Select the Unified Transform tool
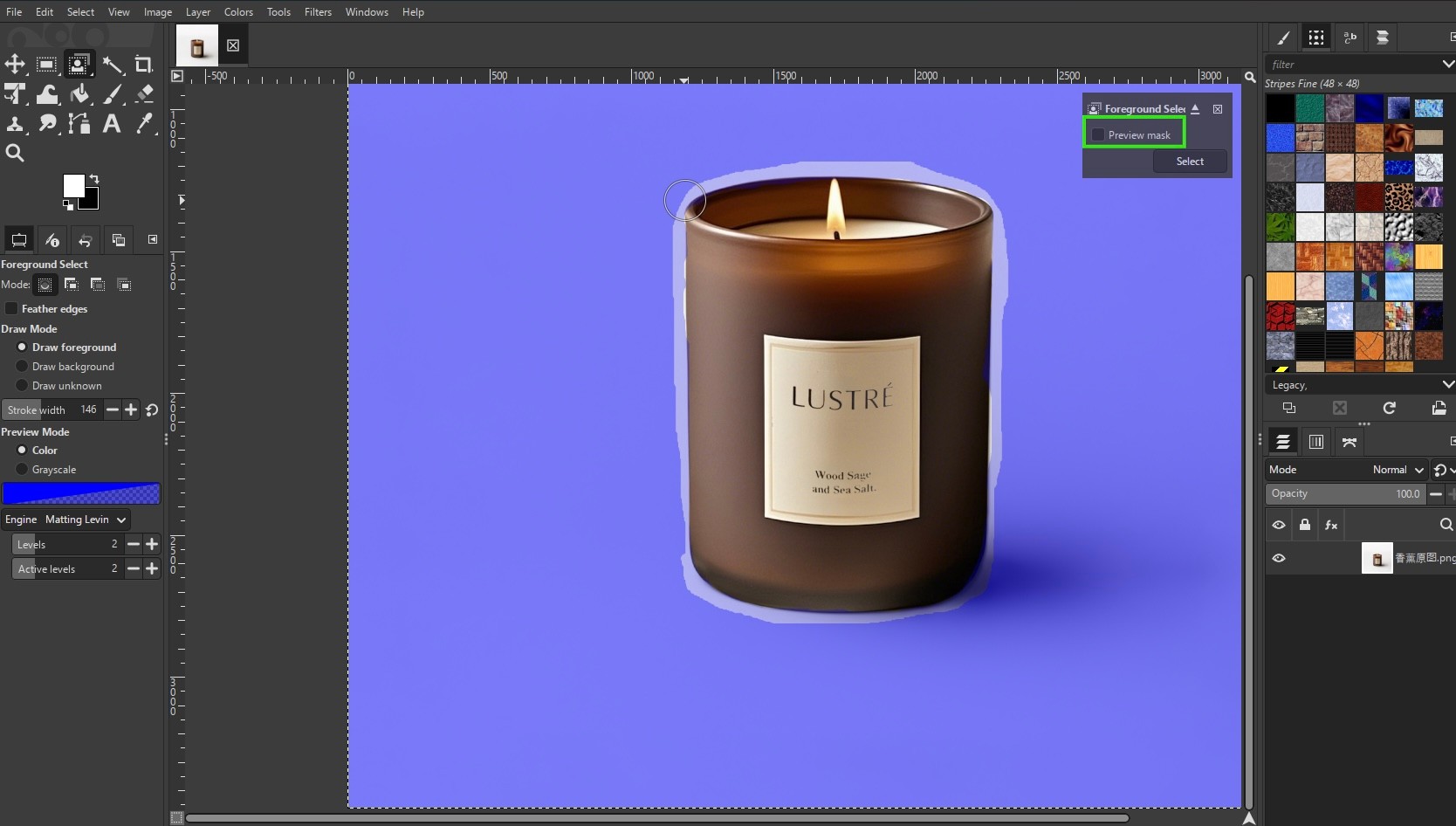 [x=15, y=93]
